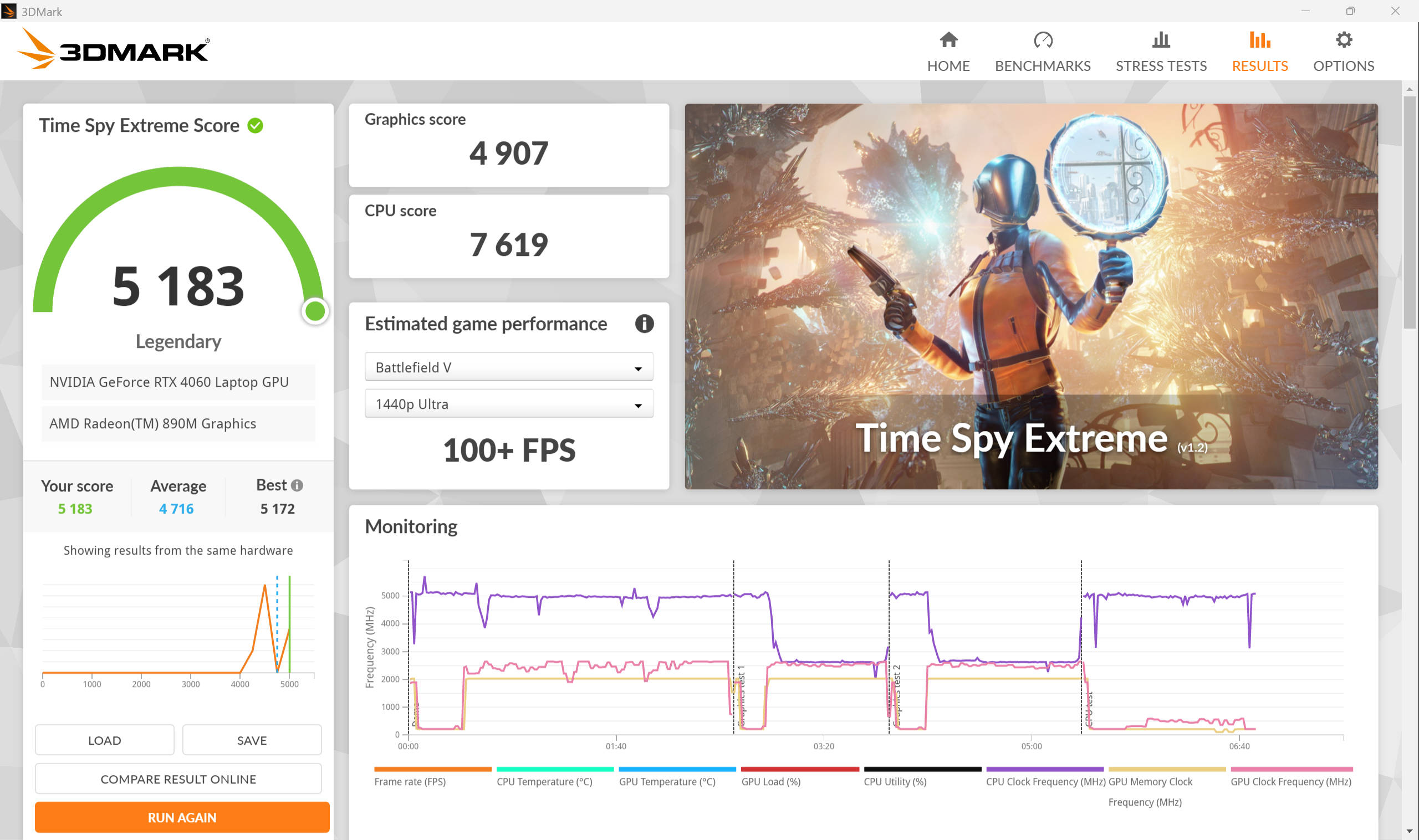Click the 3DMark logo
1419x840 pixels.
point(114,49)
